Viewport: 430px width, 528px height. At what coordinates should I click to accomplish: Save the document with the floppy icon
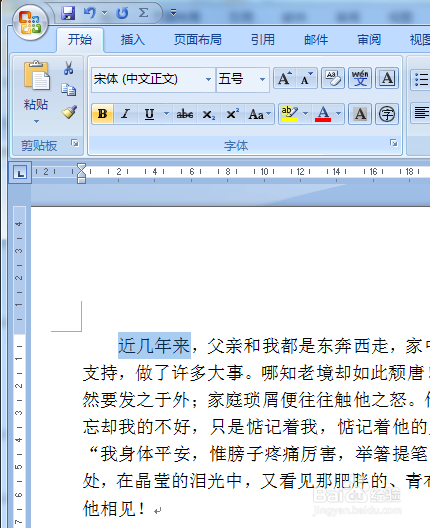coord(68,13)
